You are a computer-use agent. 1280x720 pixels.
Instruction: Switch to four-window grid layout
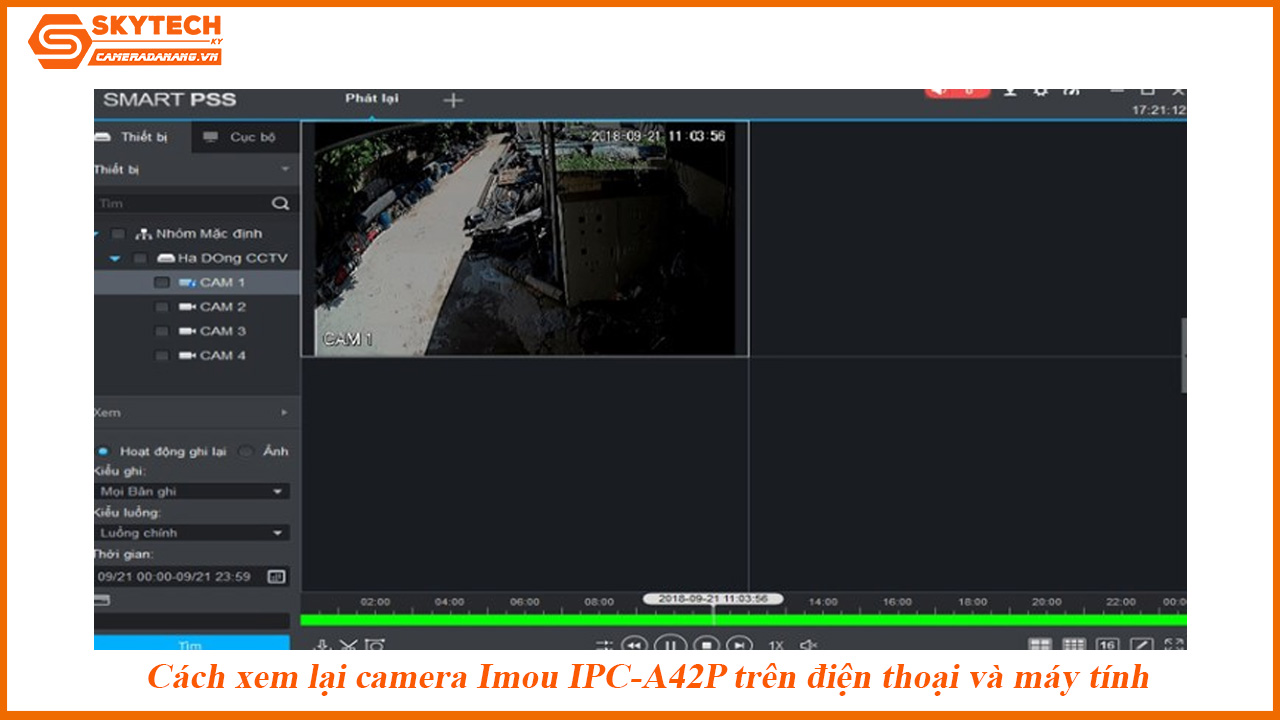[1040, 645]
